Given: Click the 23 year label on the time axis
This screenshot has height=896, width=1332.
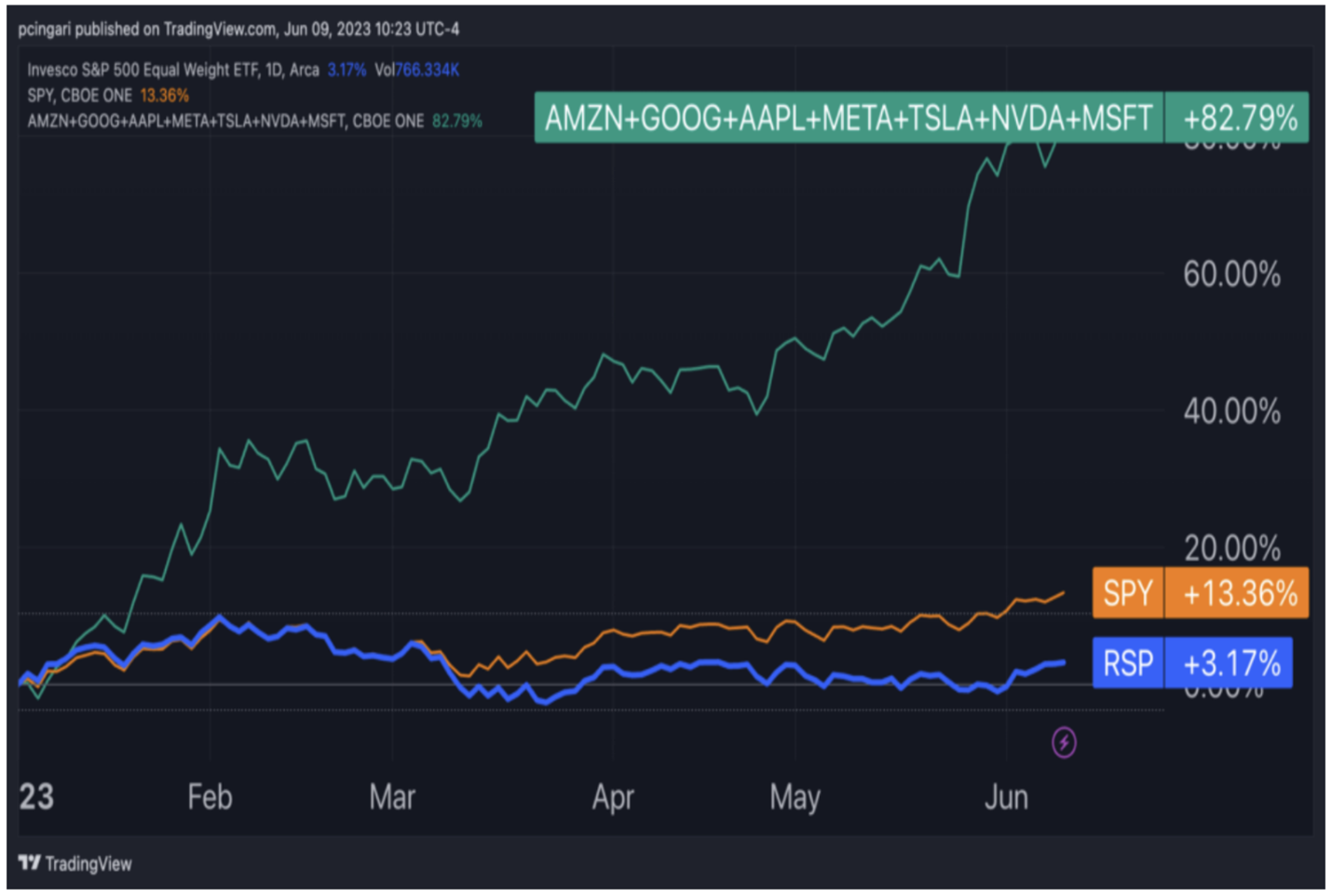Looking at the screenshot, I should click(x=36, y=797).
